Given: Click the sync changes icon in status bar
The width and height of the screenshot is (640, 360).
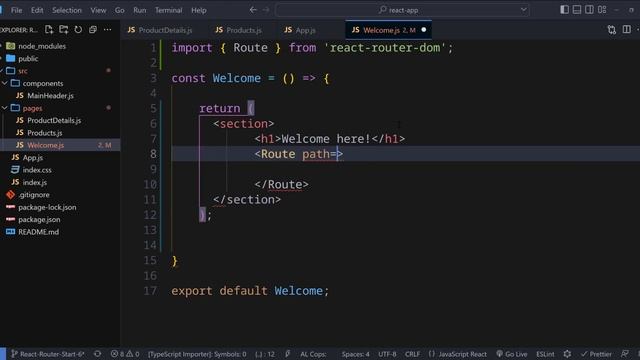Looking at the screenshot, I should point(97,354).
